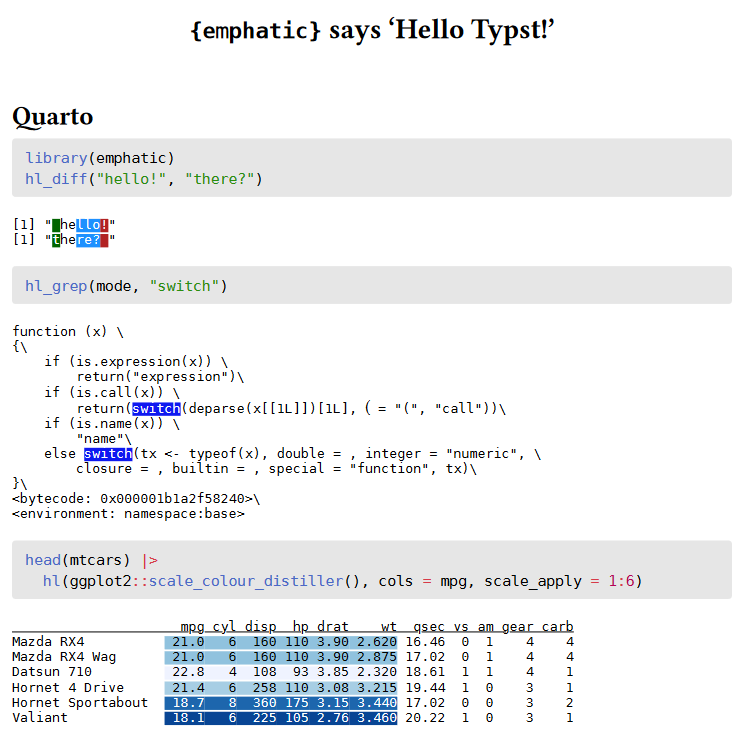The height and width of the screenshot is (739, 748).
Task: Click the "wt" table column header
Action: (x=389, y=626)
